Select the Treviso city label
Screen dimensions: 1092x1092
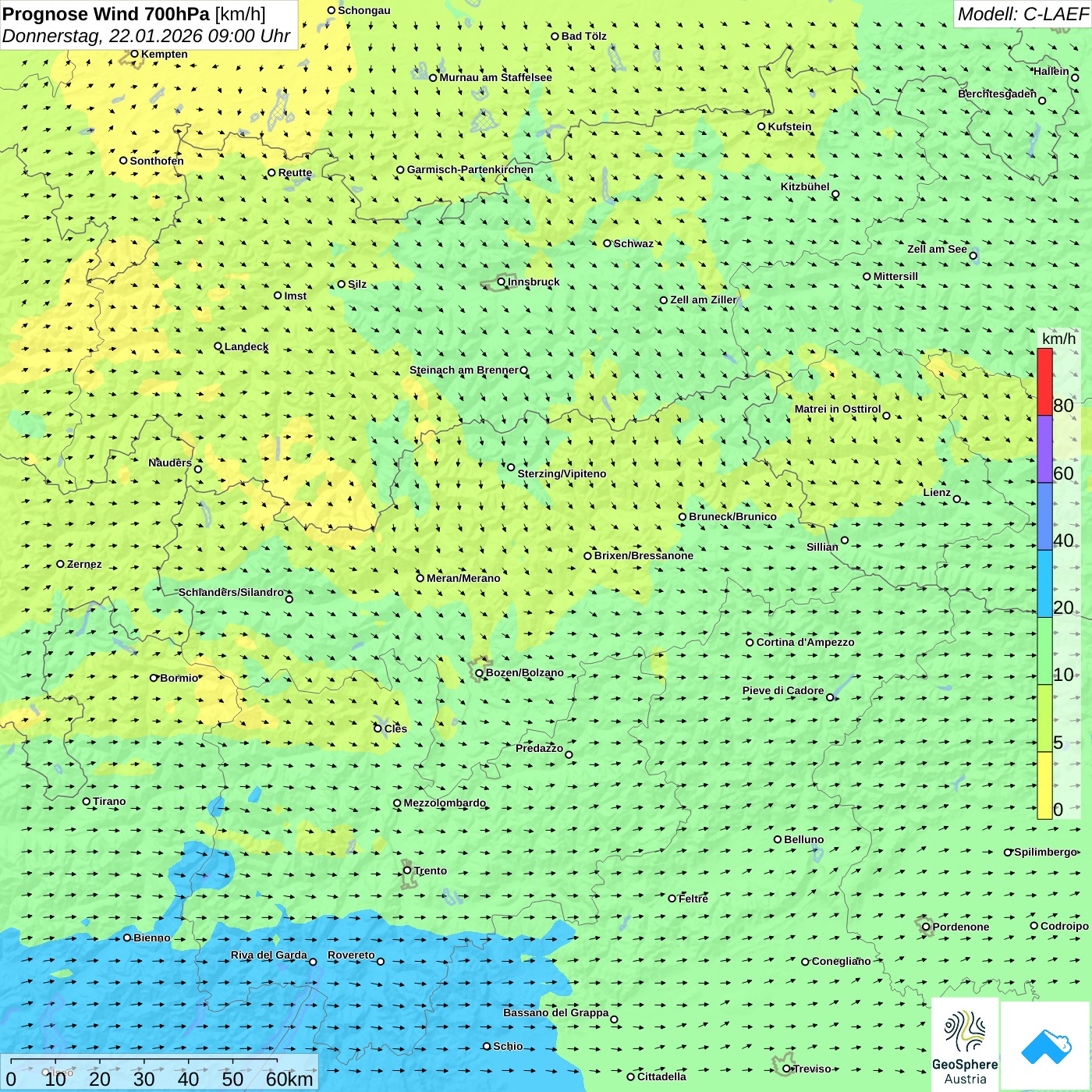coord(812,1069)
